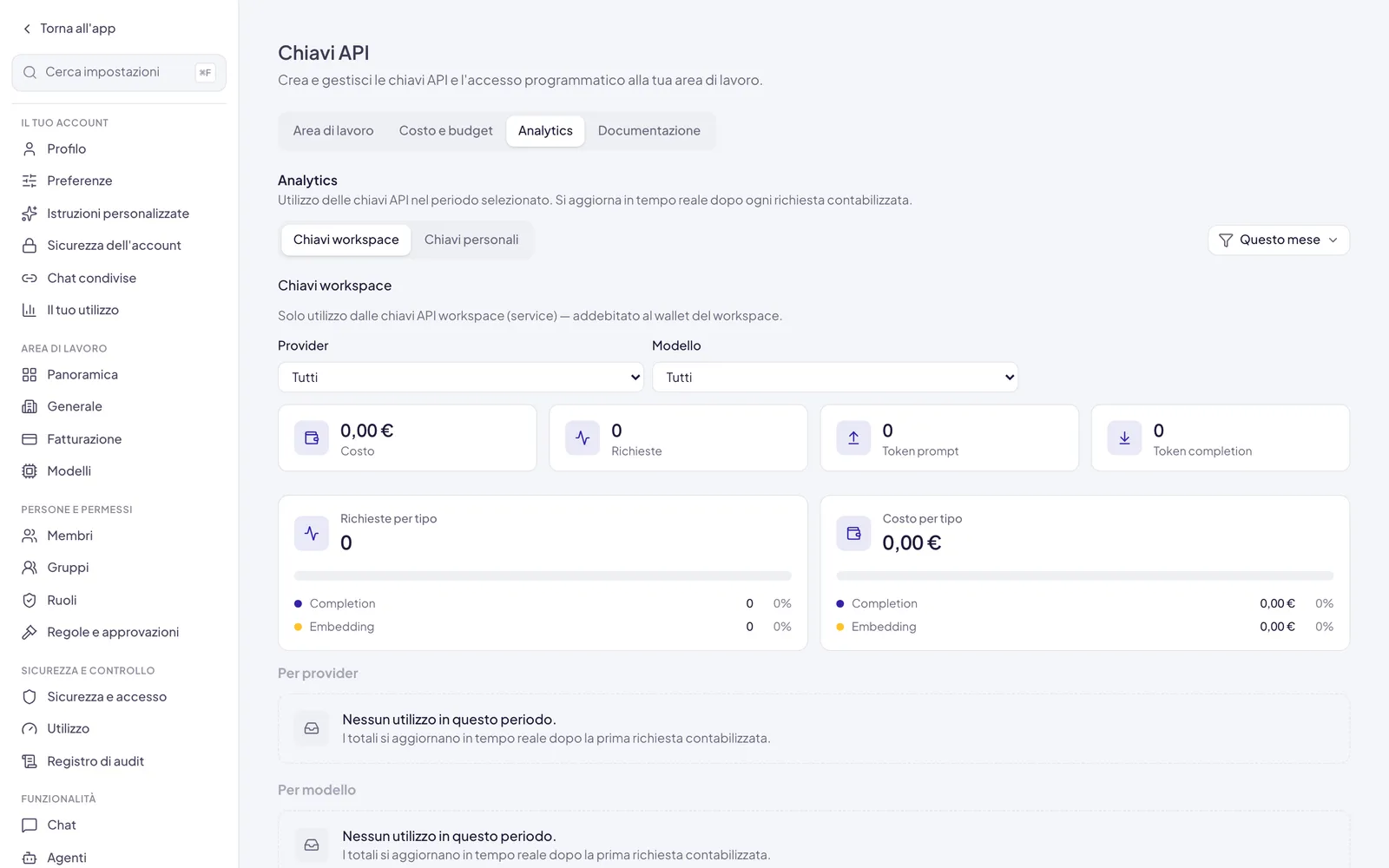The width and height of the screenshot is (1389, 868).
Task: Go back via Torna all'app
Action: (x=69, y=29)
